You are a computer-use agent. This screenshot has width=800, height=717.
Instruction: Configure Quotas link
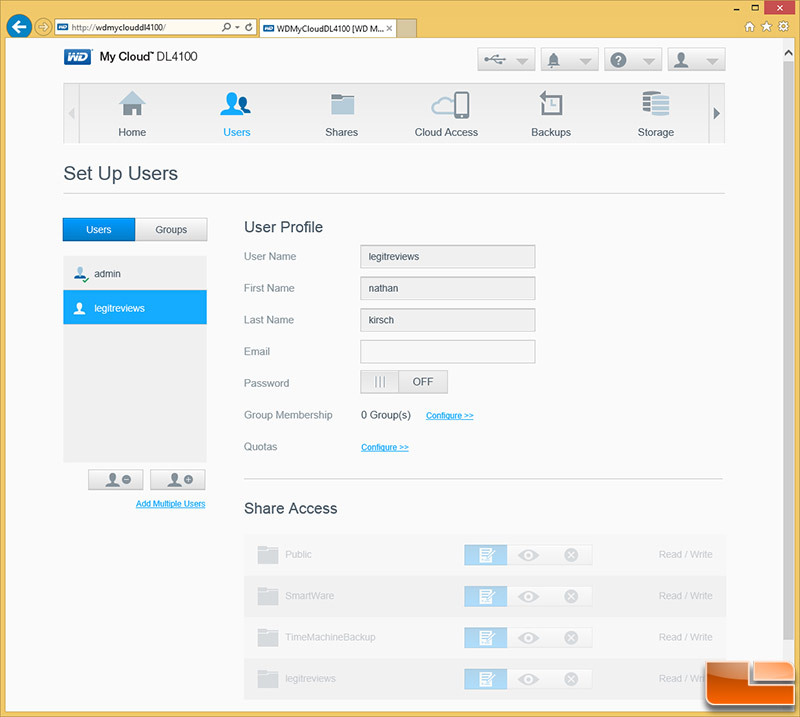point(385,447)
